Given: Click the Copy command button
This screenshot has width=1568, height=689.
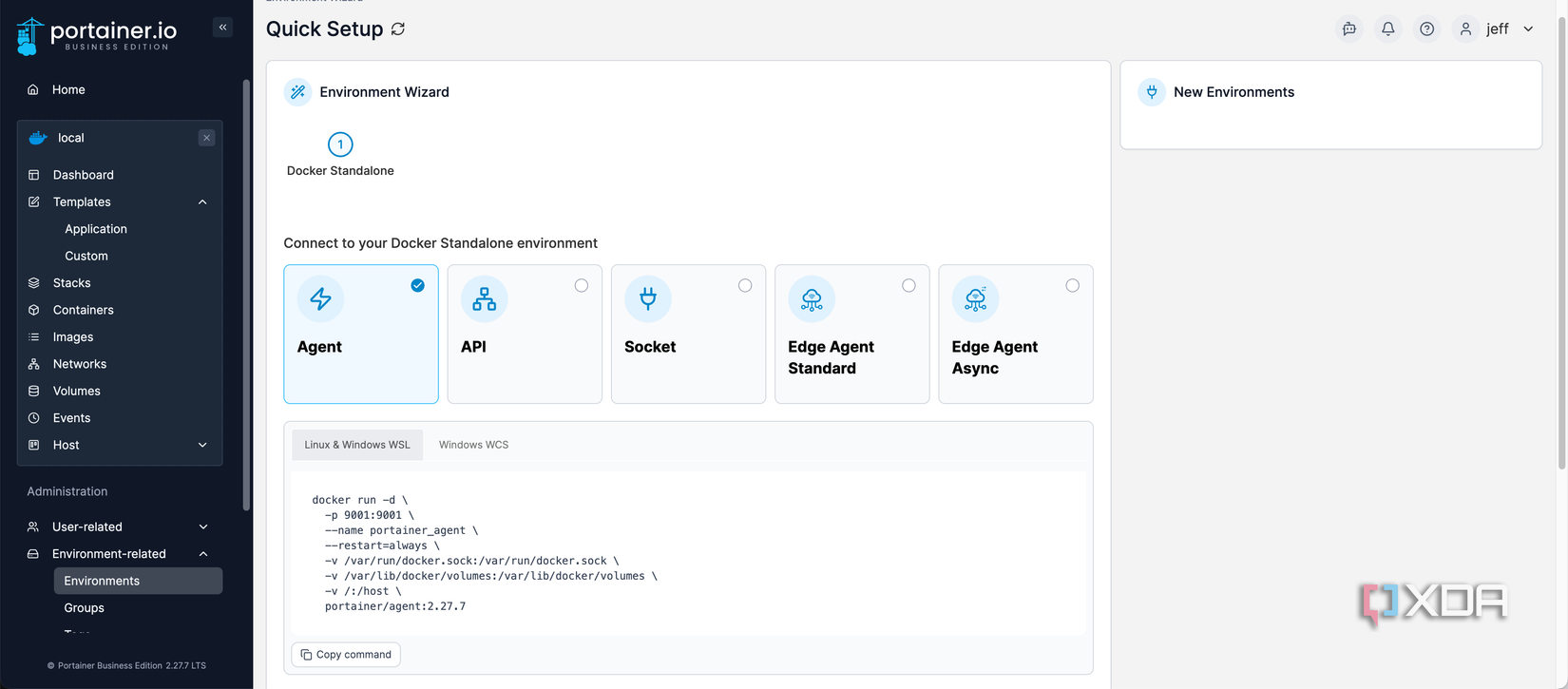Looking at the screenshot, I should [346, 655].
